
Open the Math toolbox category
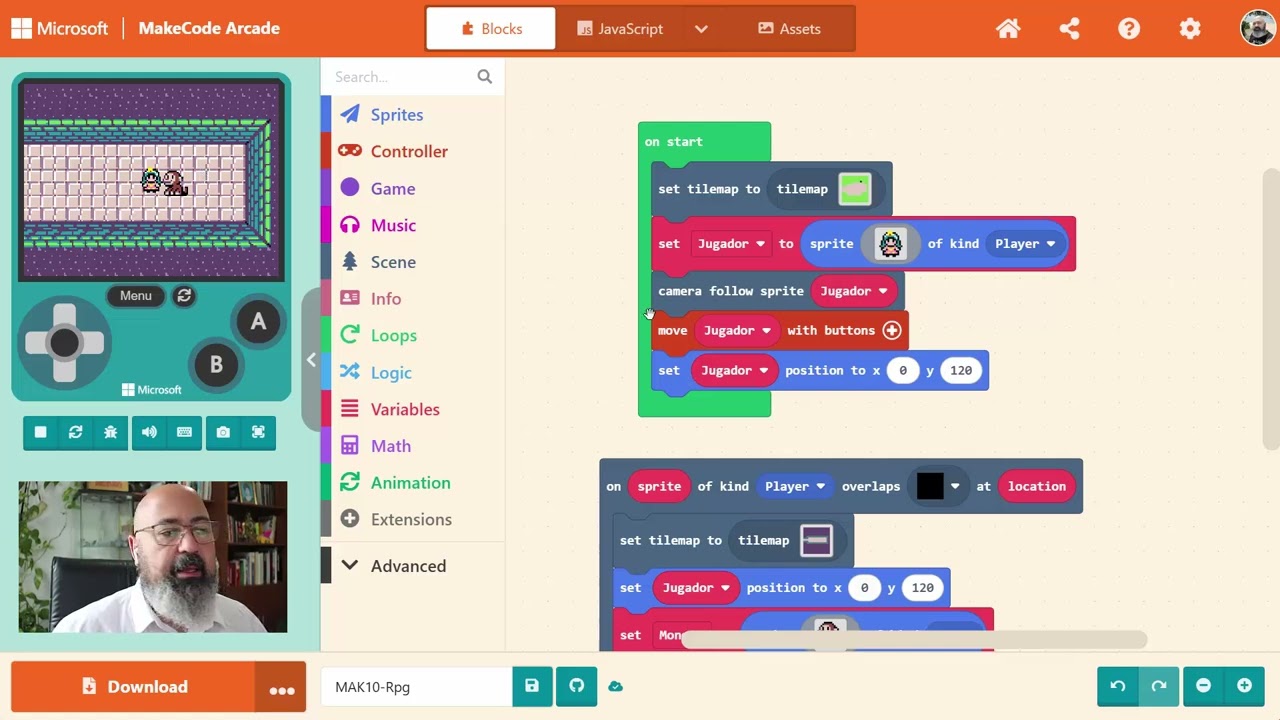coord(412,446)
